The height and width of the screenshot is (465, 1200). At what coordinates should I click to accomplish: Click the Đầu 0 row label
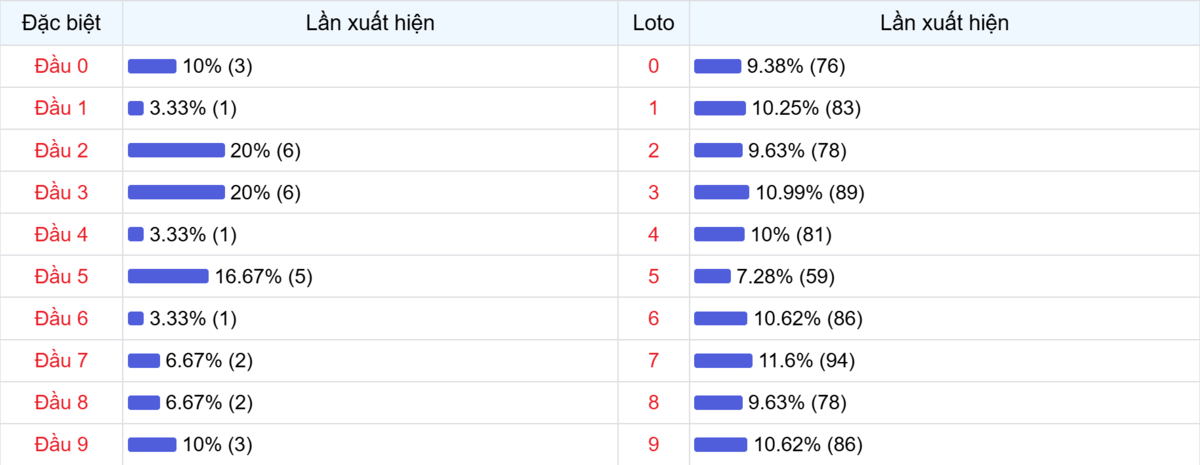61,66
